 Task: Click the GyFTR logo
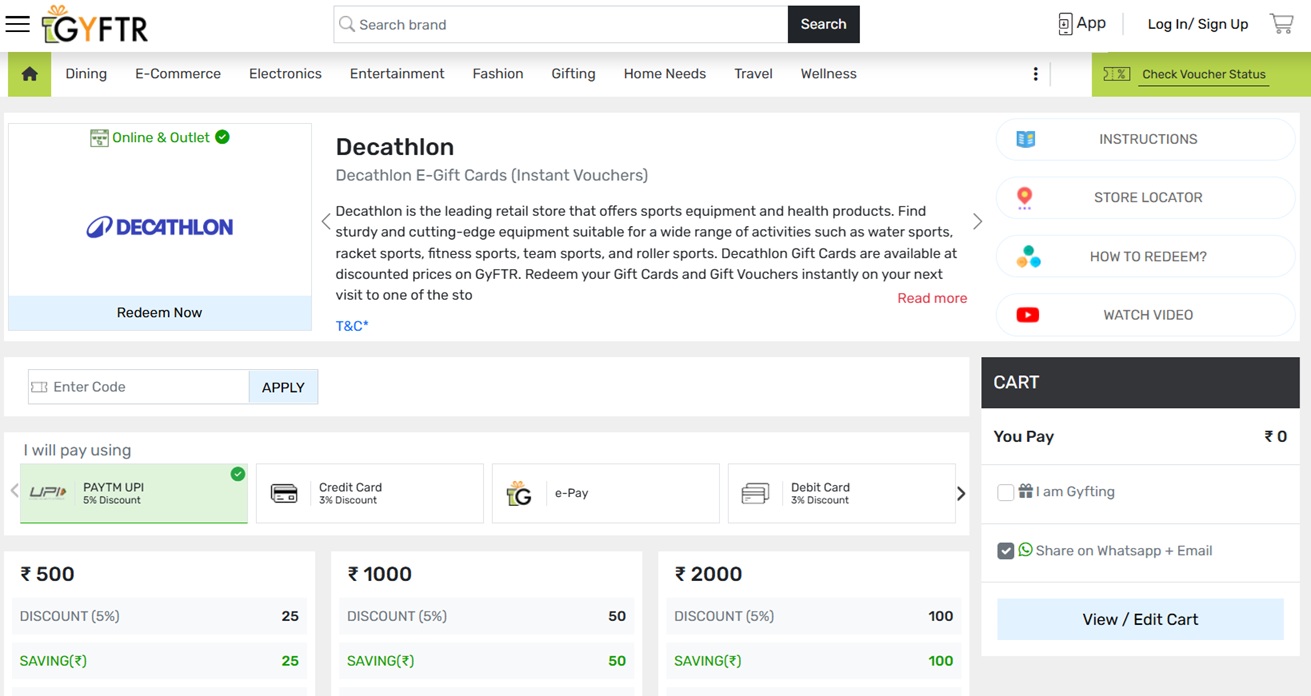(x=96, y=26)
